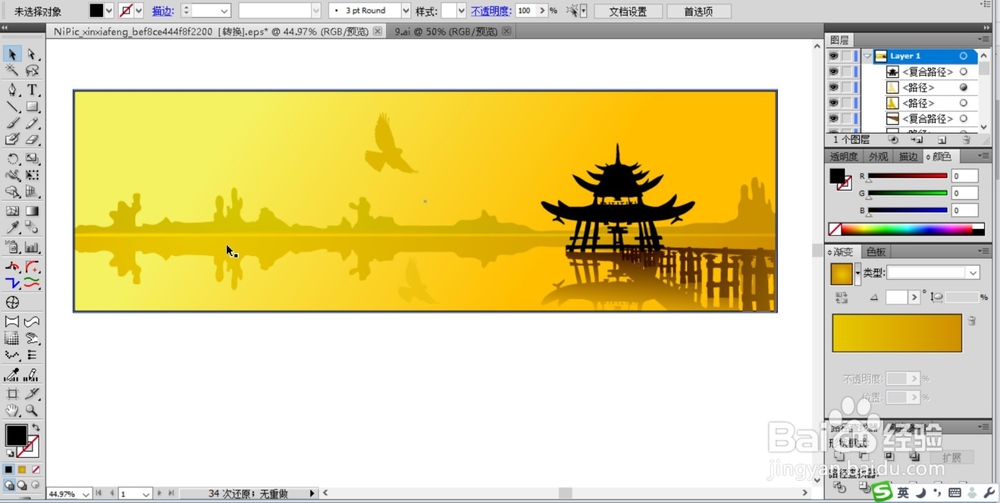Open artboard number dropdown

pyautogui.click(x=146, y=493)
